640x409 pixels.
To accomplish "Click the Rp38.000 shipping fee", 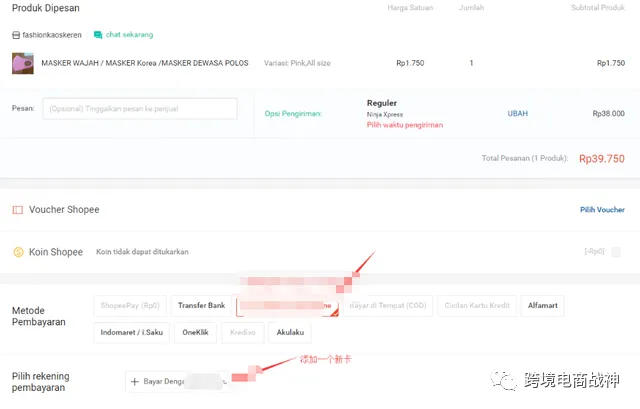I will pyautogui.click(x=609, y=113).
